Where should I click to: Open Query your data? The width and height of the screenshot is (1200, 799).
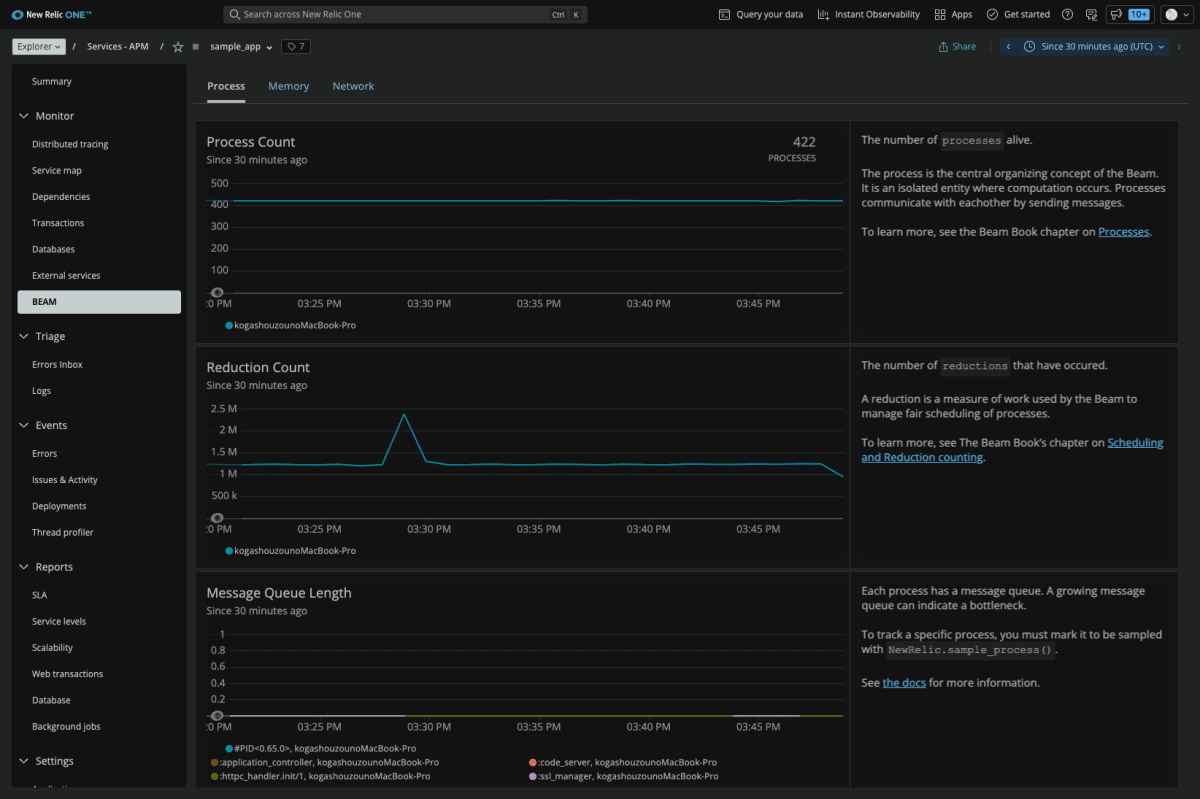tap(761, 15)
